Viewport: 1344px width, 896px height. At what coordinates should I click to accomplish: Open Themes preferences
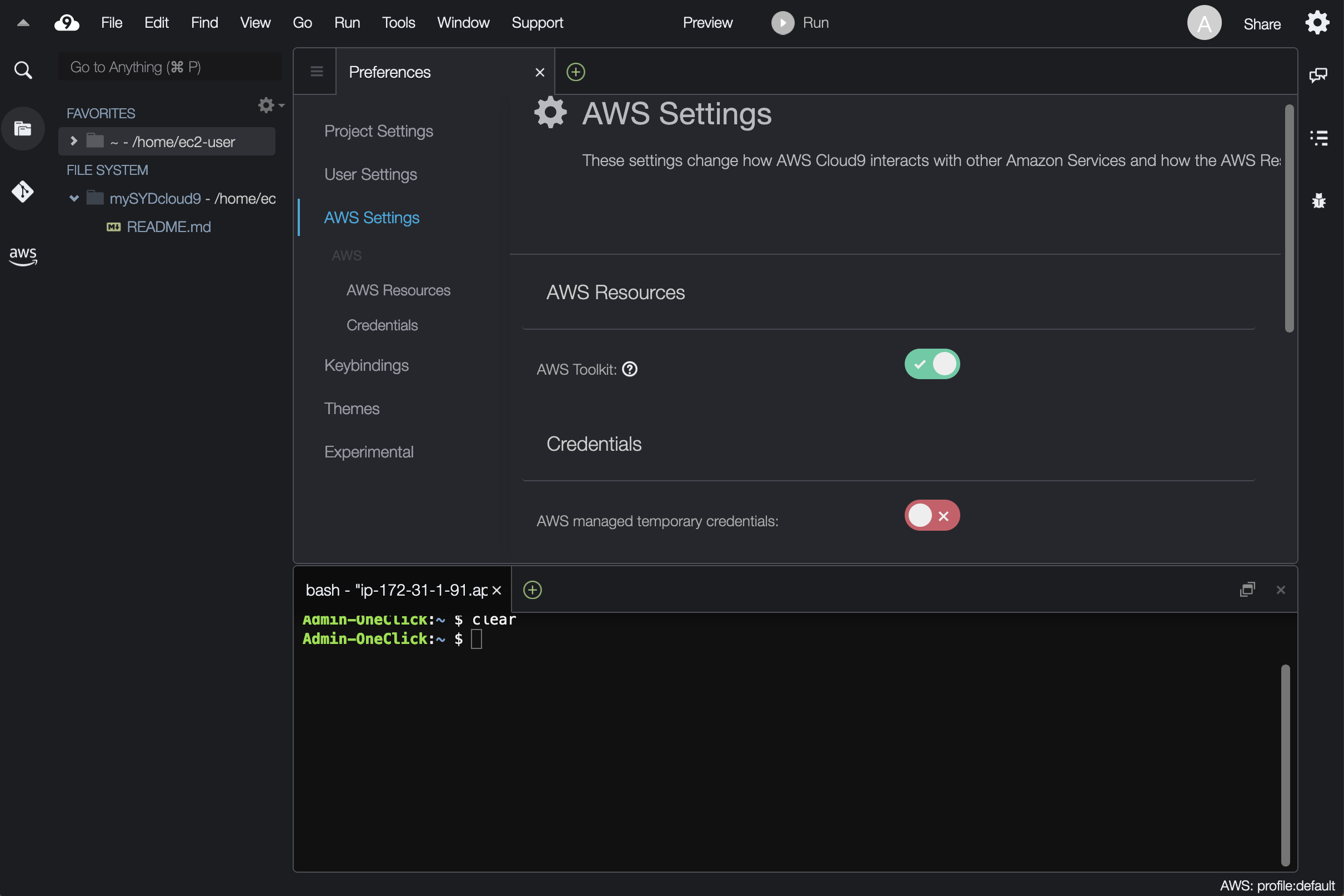352,409
